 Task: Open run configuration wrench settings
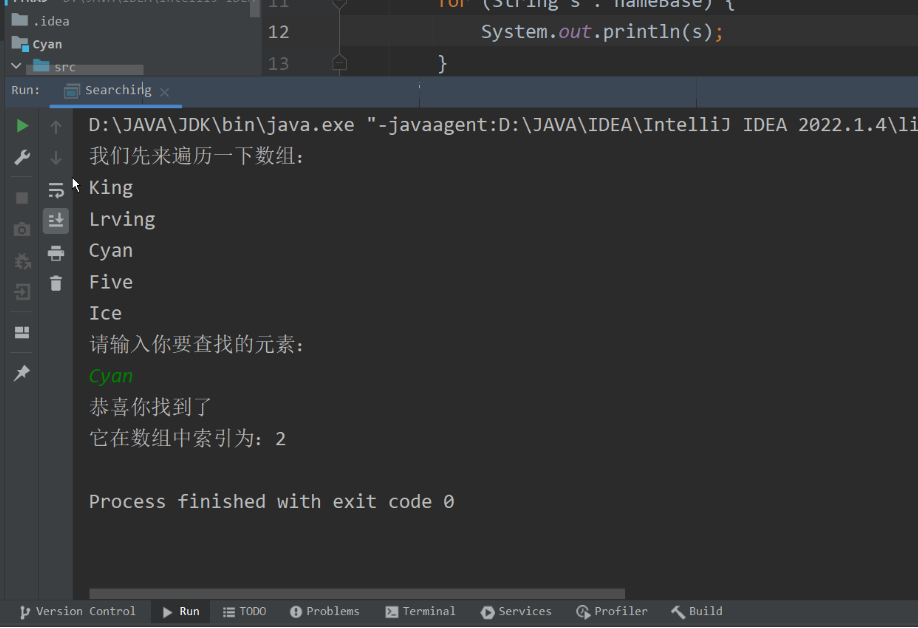pos(22,157)
